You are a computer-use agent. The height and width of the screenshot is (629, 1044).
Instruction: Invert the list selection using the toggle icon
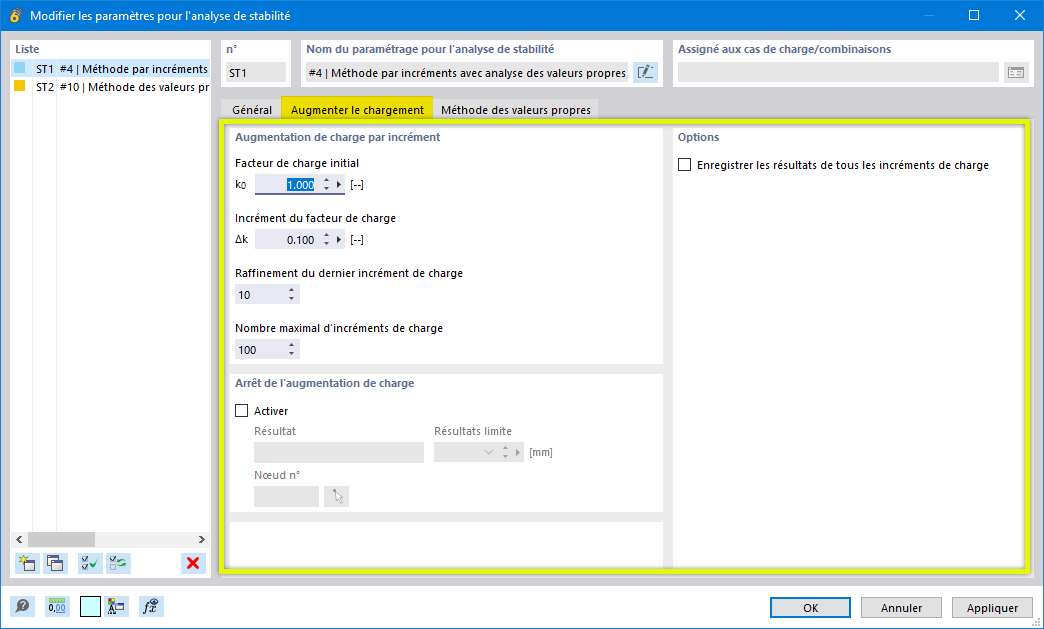(x=118, y=563)
